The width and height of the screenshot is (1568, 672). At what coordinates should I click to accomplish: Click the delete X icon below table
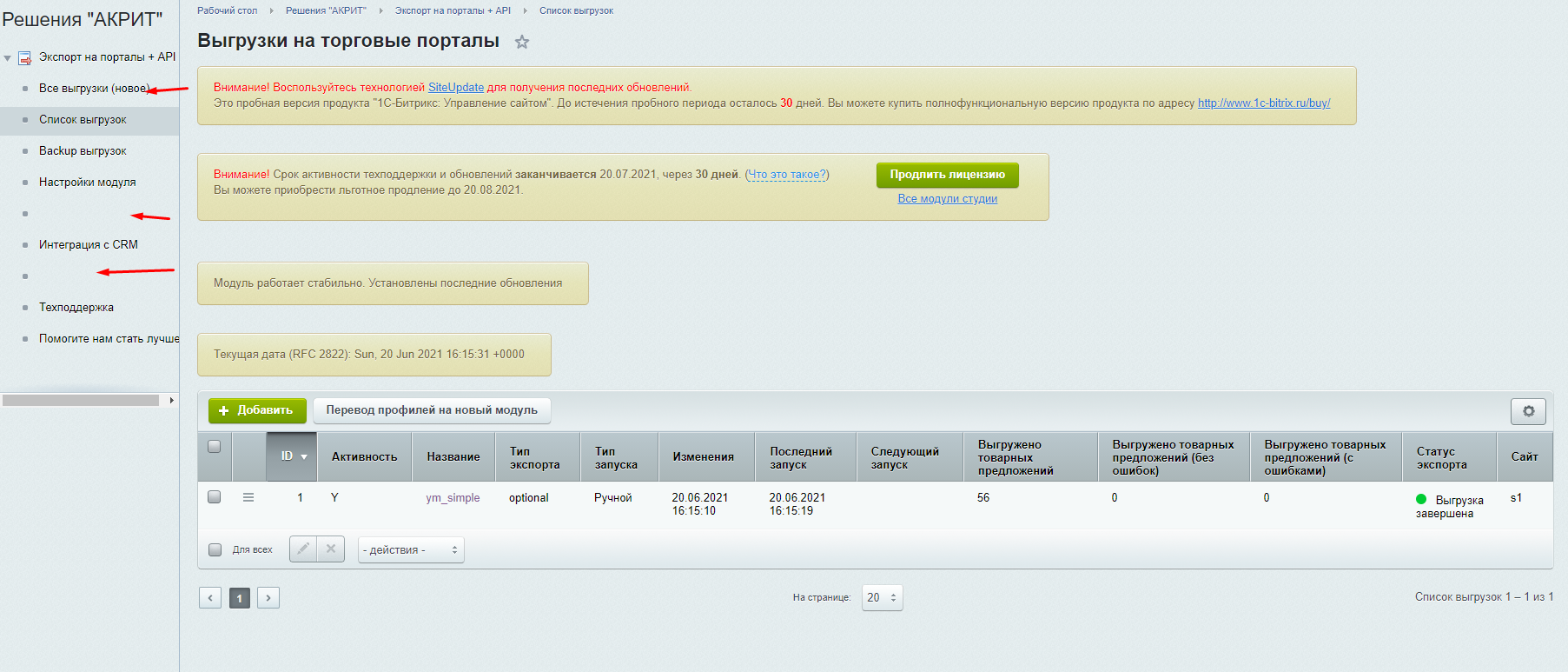[x=331, y=549]
